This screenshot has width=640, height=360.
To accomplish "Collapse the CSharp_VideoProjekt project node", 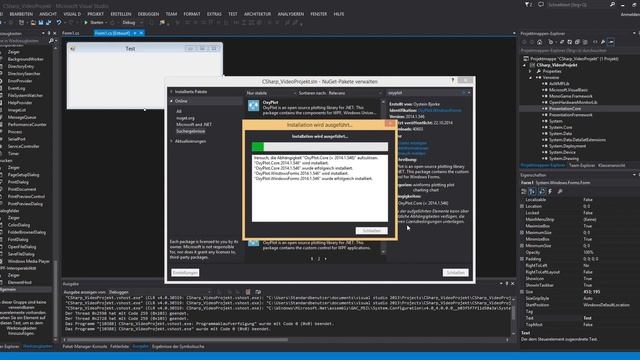I will click(525, 65).
